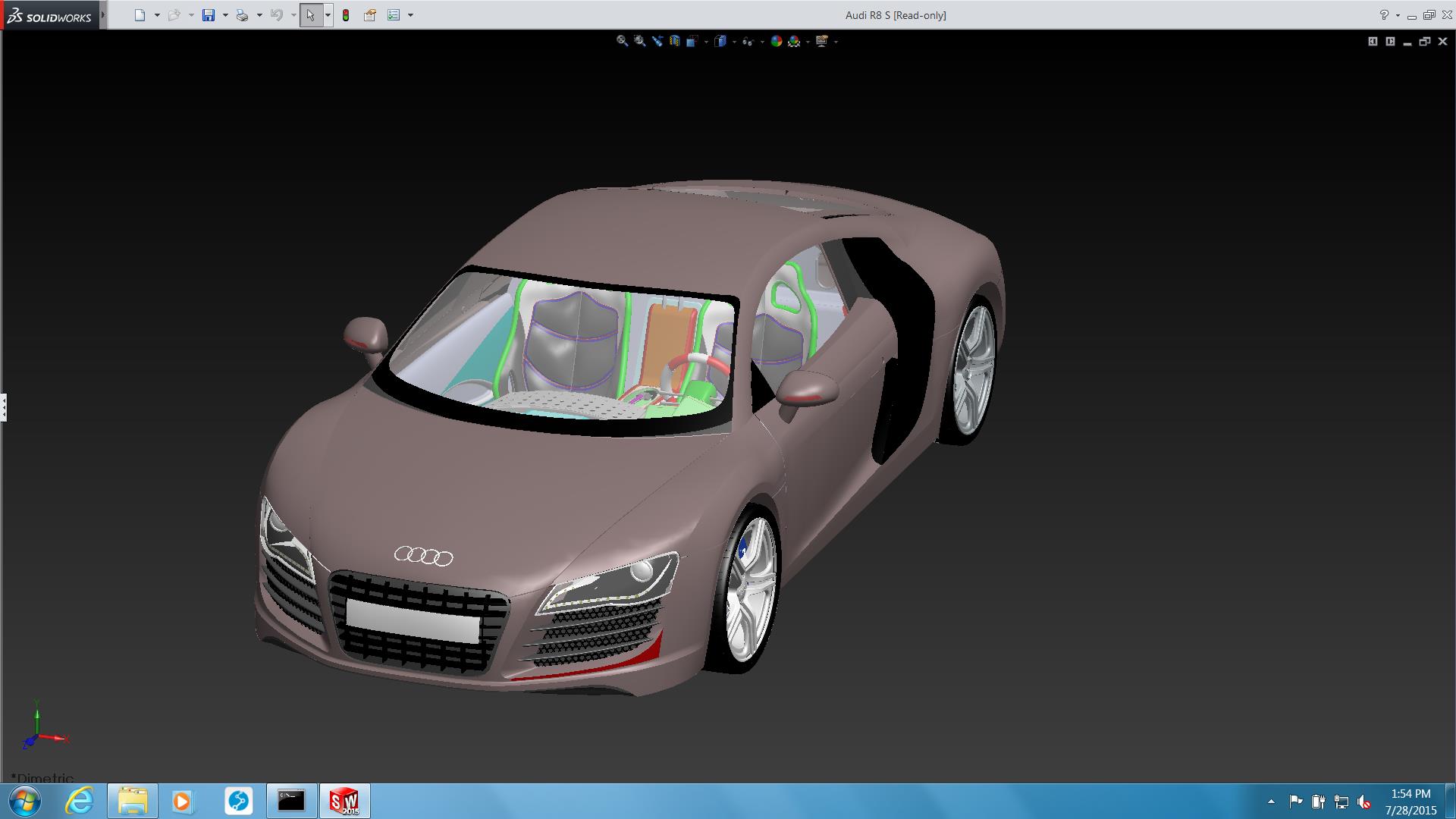Open the View Settings monitor dropdown arrow
The width and height of the screenshot is (1456, 819).
[x=836, y=42]
